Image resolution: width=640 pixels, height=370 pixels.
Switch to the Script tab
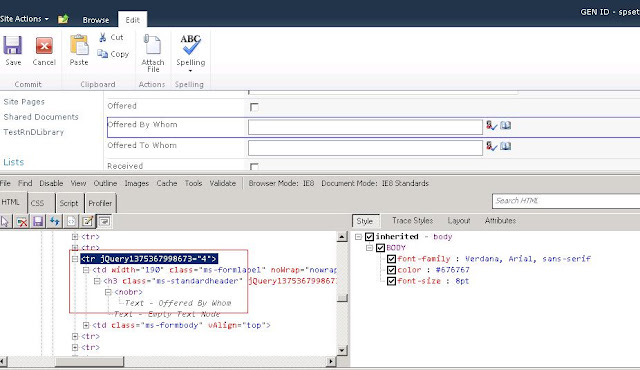coord(69,203)
